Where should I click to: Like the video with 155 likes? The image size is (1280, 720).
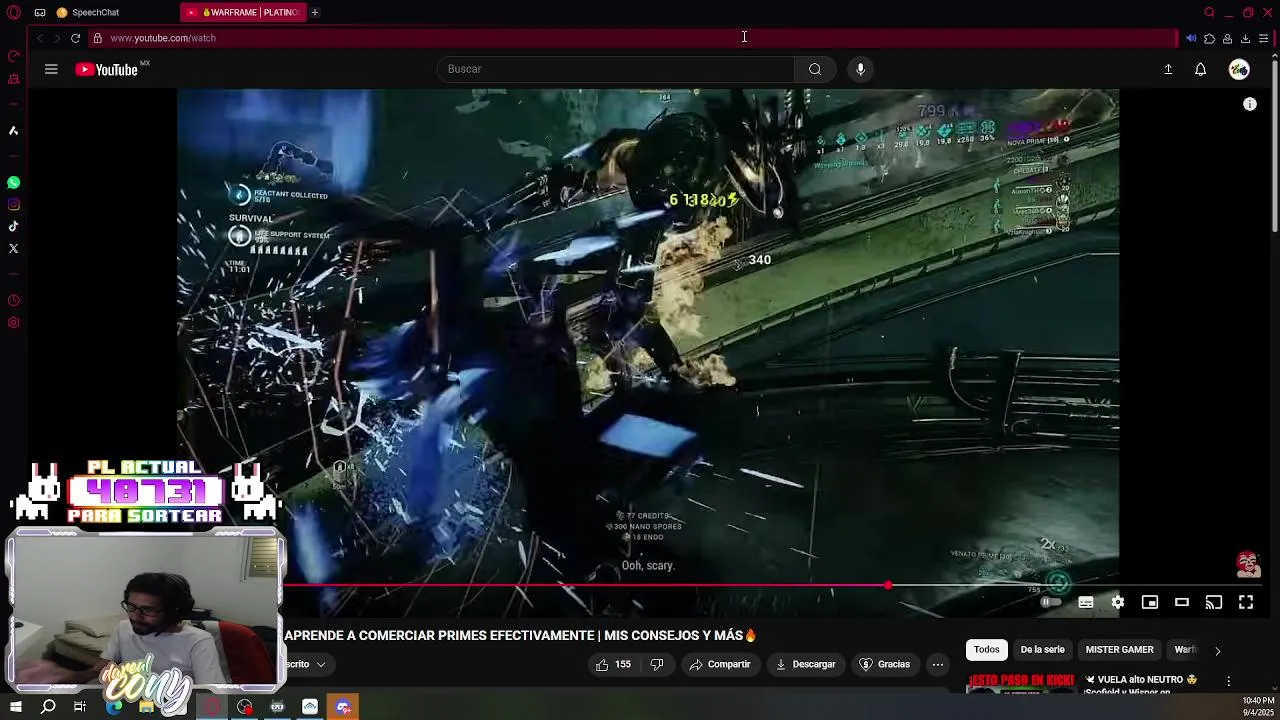613,664
